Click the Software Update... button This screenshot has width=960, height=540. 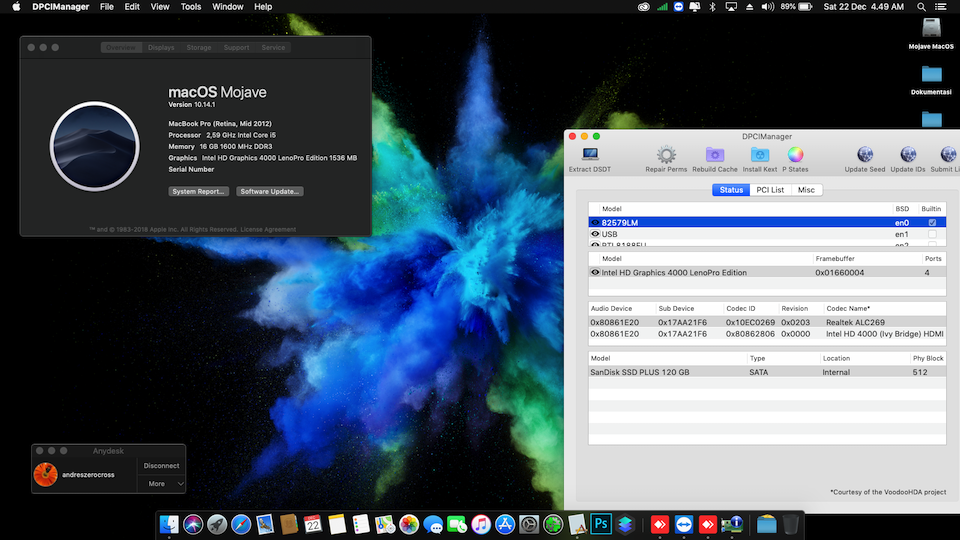tap(269, 192)
